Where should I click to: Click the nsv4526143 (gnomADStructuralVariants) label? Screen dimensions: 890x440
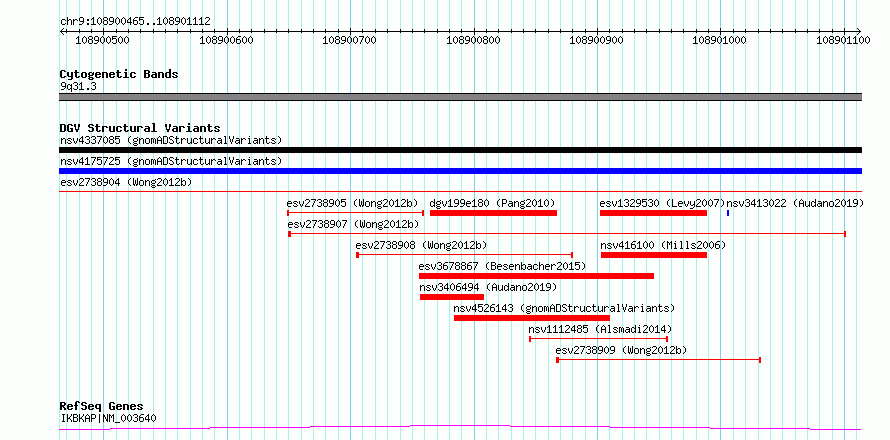(x=564, y=308)
